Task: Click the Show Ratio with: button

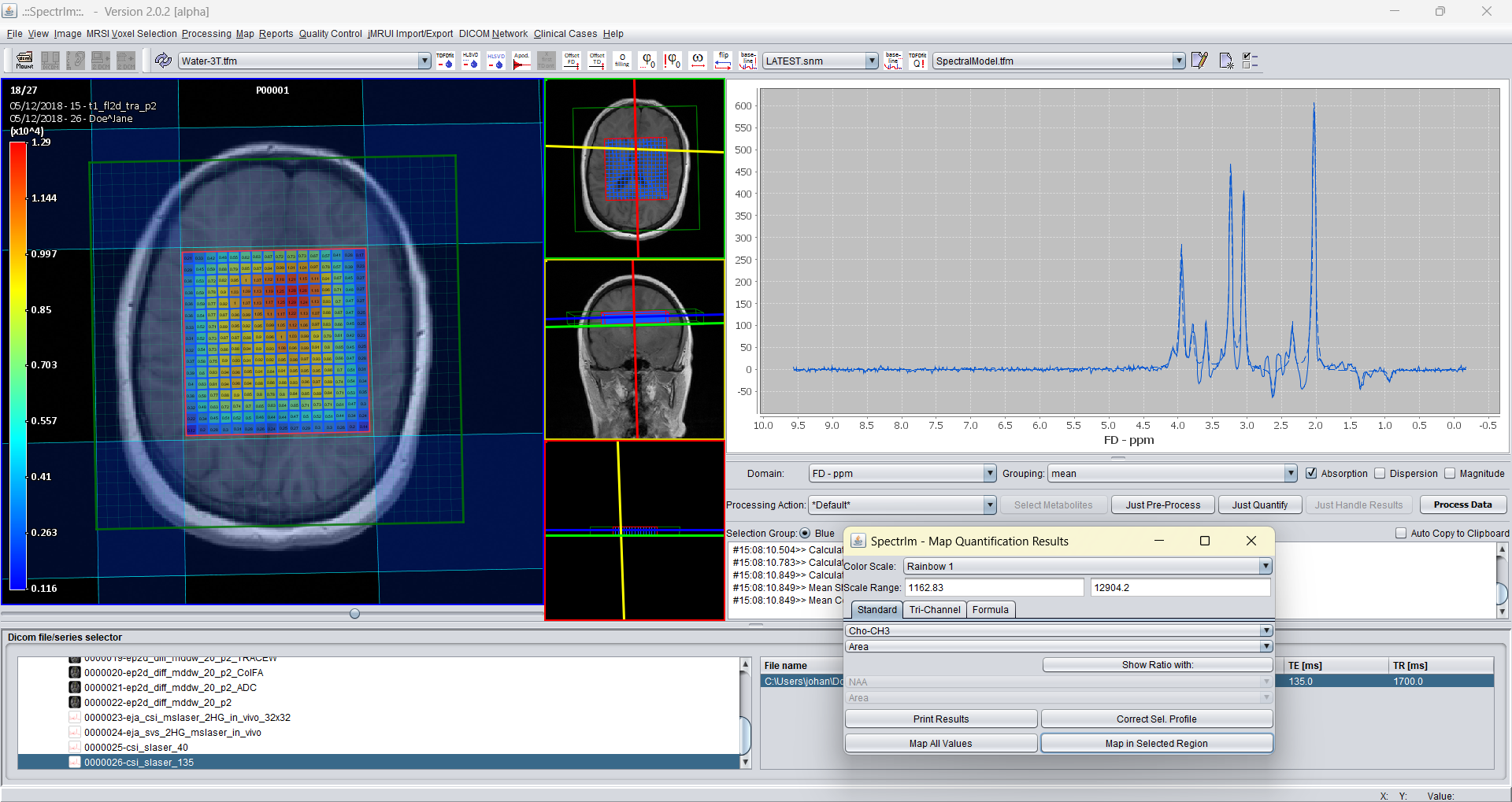Action: (1157, 664)
